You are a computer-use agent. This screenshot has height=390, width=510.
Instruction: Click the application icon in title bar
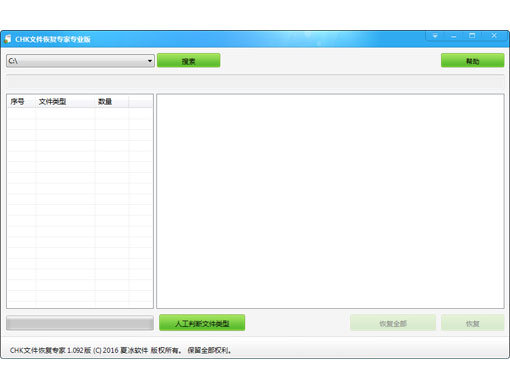pyautogui.click(x=8, y=39)
